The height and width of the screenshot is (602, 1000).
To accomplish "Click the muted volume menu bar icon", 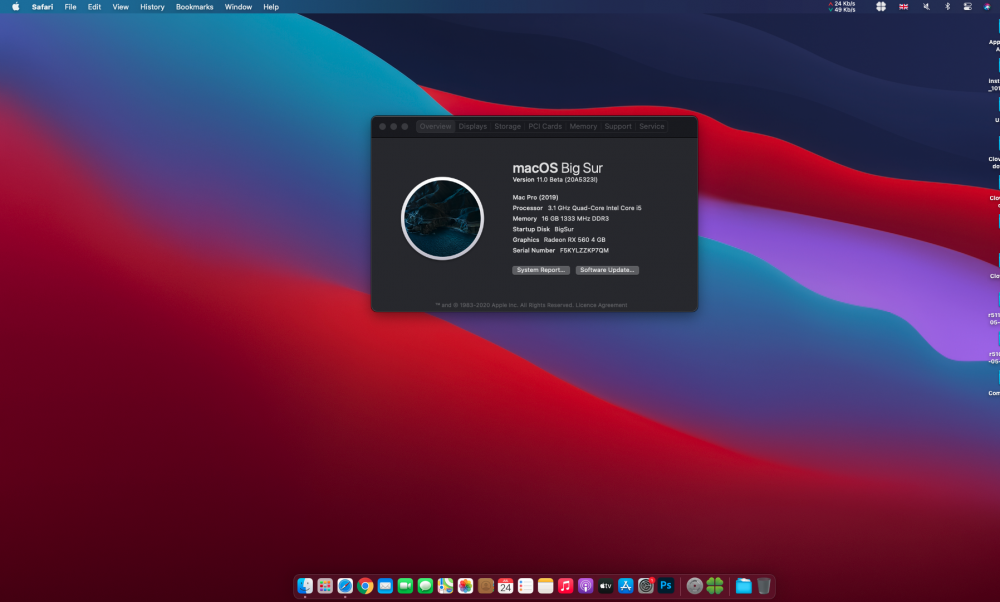I will 926,6.
